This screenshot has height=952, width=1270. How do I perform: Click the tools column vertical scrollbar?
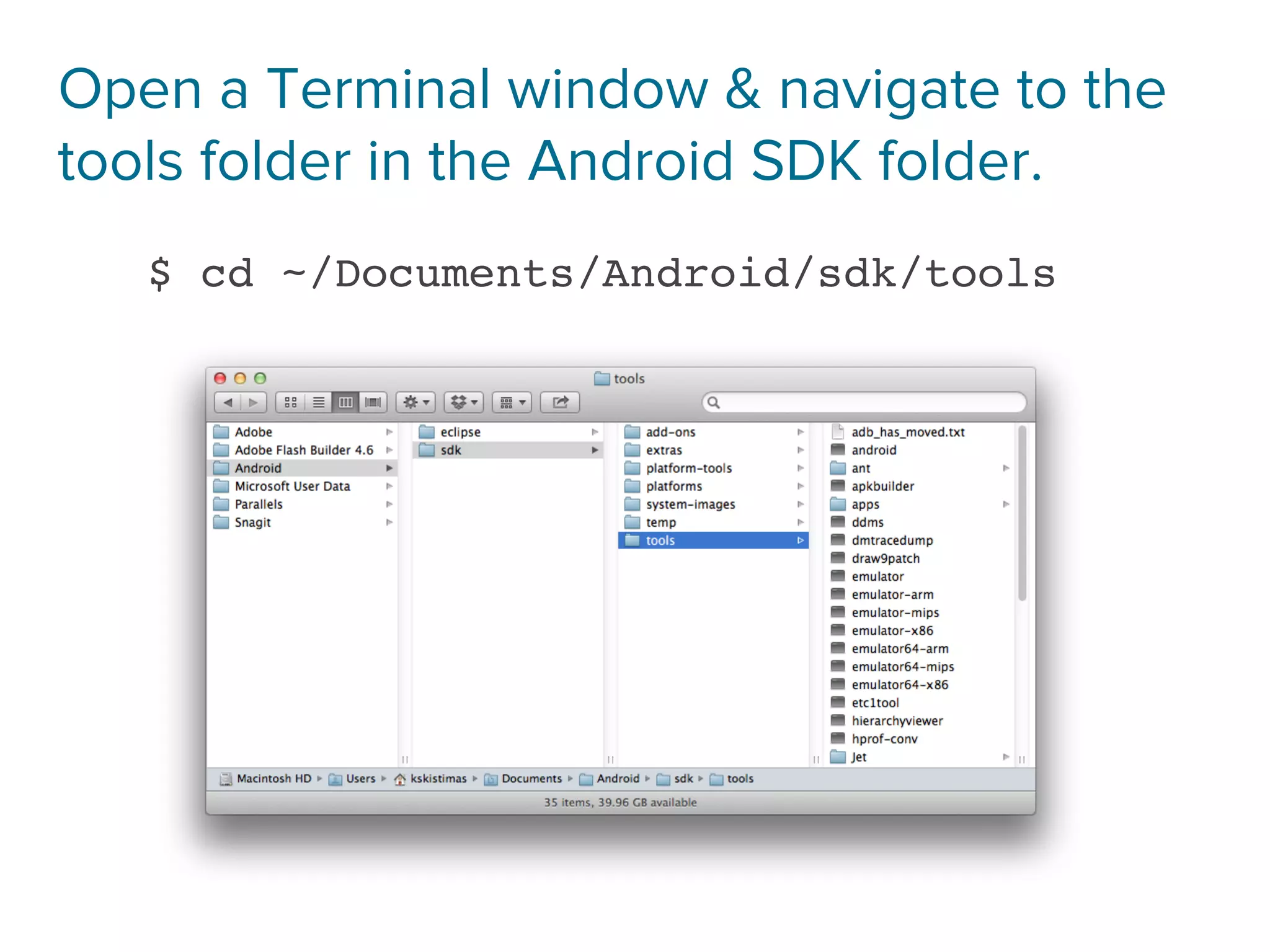1022,513
